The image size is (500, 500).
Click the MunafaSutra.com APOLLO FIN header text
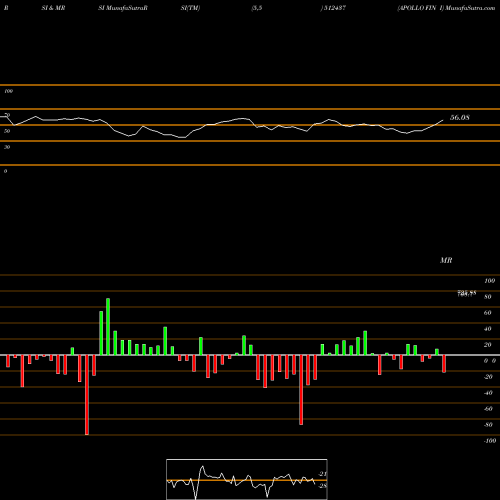[446, 8]
